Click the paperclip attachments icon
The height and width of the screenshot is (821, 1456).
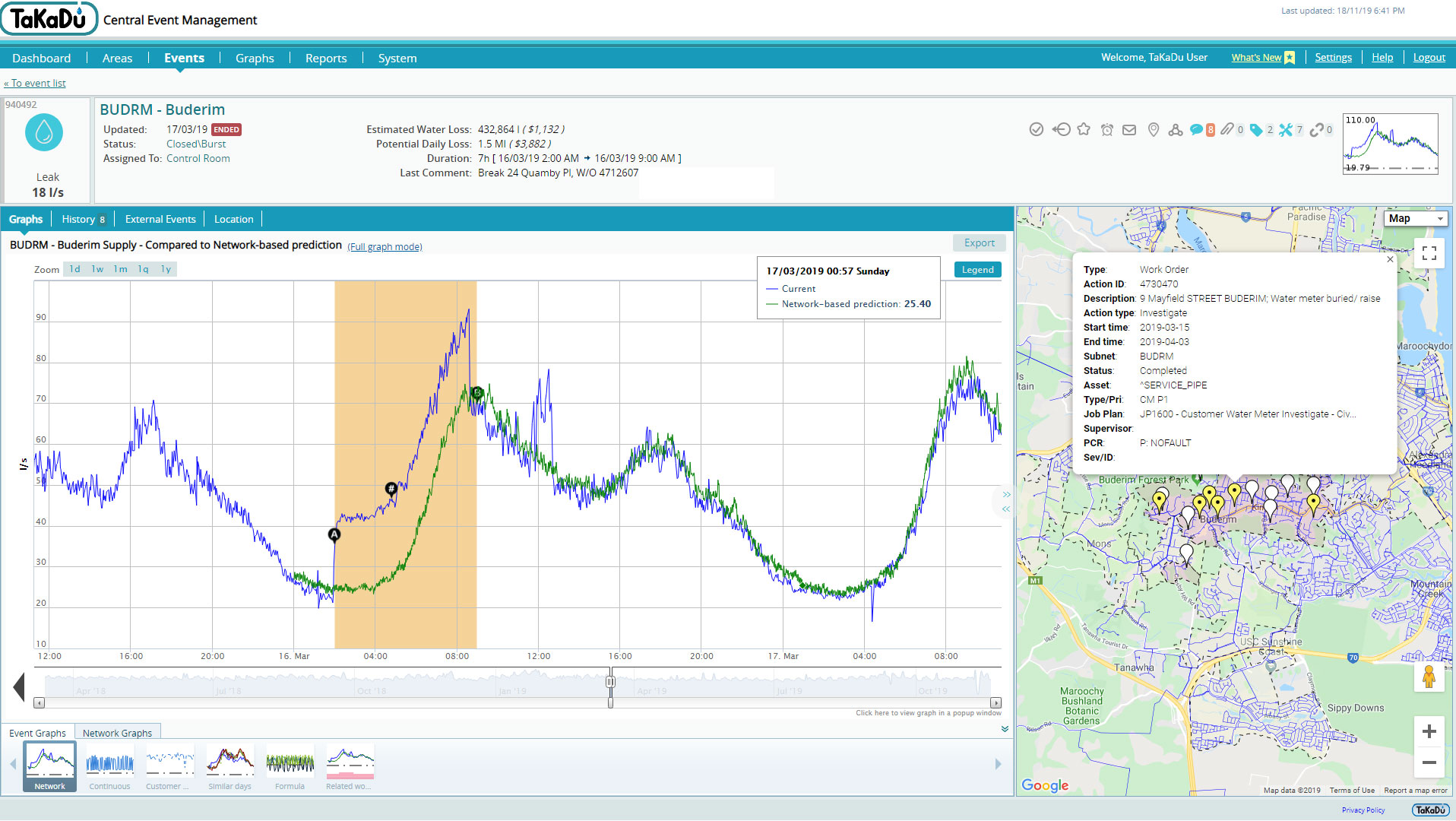(1227, 130)
